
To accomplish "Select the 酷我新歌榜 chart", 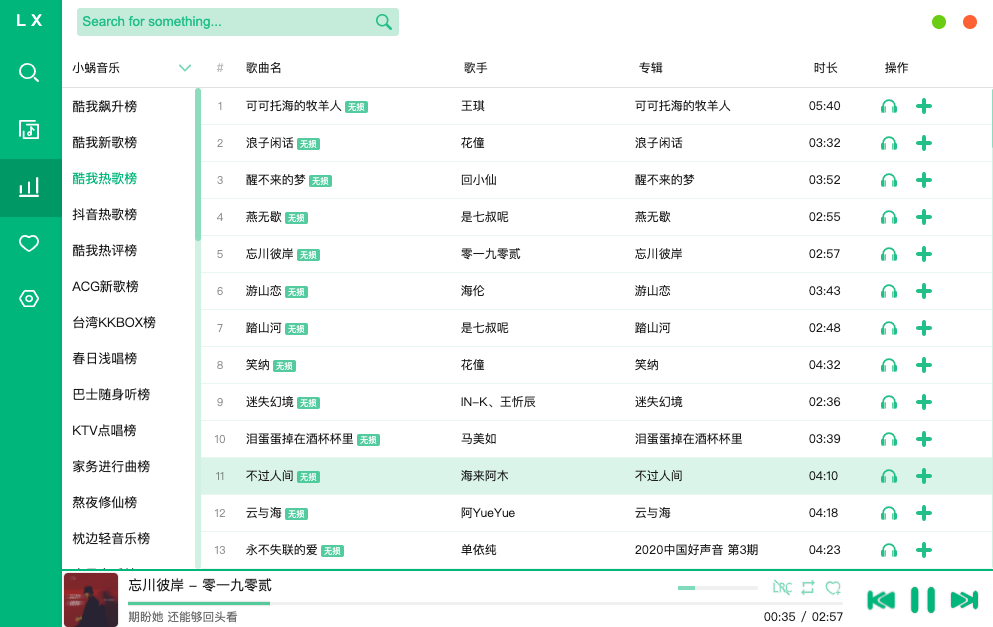I will tap(104, 142).
